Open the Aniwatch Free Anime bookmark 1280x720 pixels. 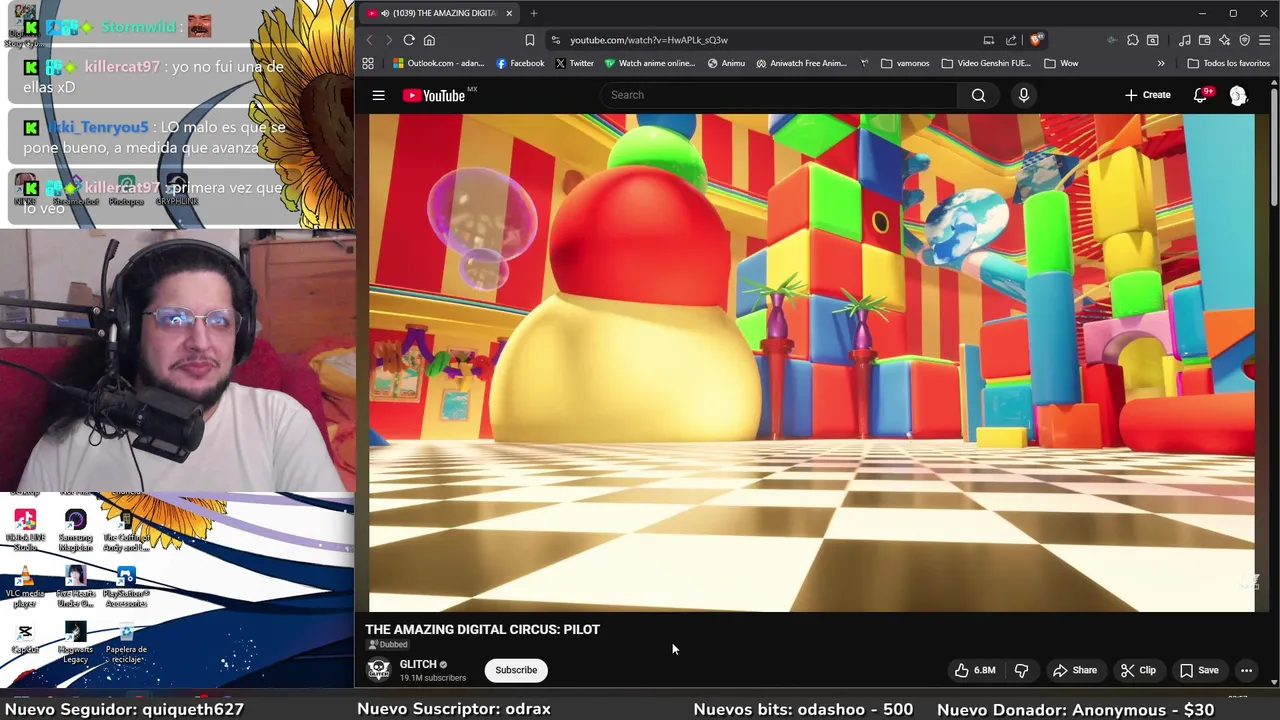(802, 63)
